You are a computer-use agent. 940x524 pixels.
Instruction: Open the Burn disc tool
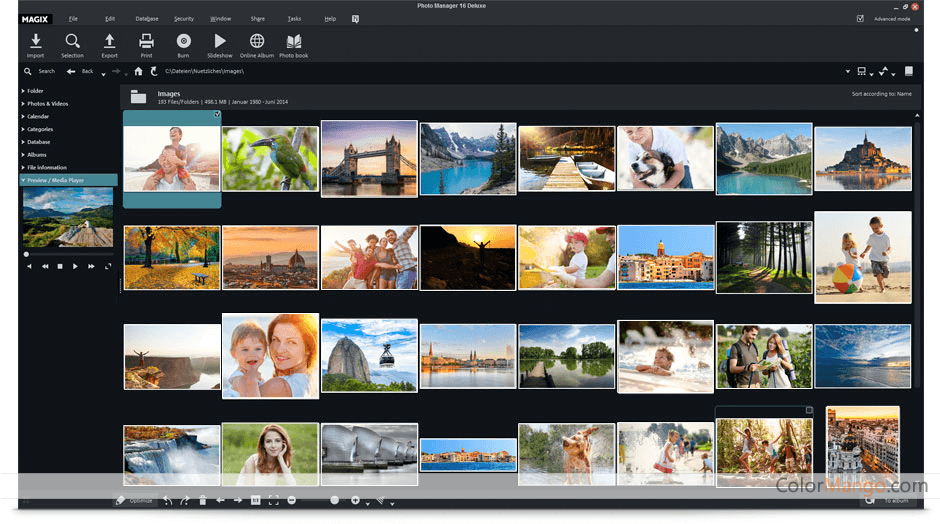(183, 43)
